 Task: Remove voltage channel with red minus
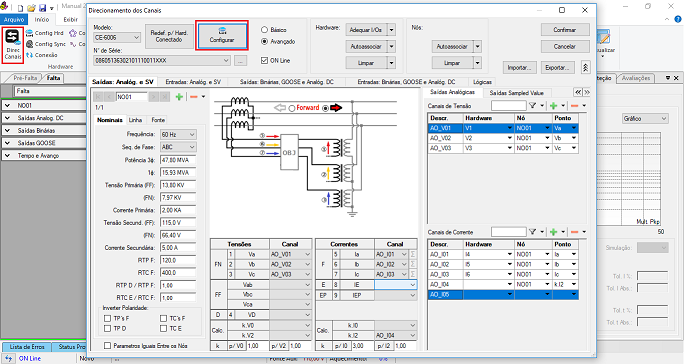(x=575, y=106)
